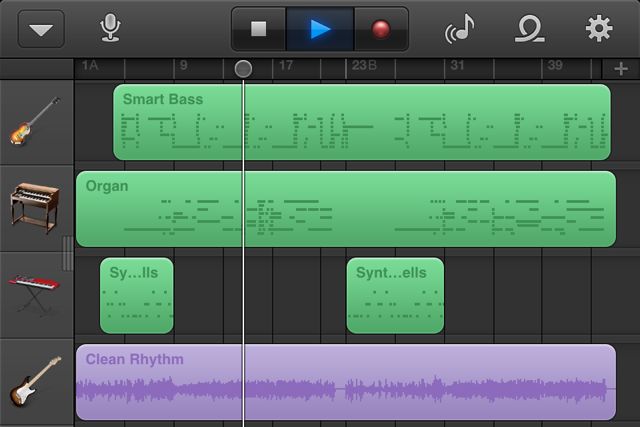Screen dimensions: 640x427
Task: Start recording with the red record button
Action: click(381, 29)
